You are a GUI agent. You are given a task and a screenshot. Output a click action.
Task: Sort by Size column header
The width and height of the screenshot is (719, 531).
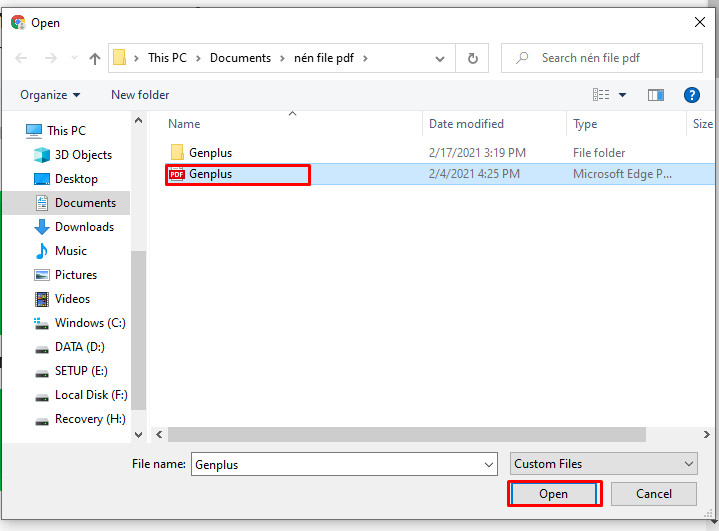pos(702,124)
